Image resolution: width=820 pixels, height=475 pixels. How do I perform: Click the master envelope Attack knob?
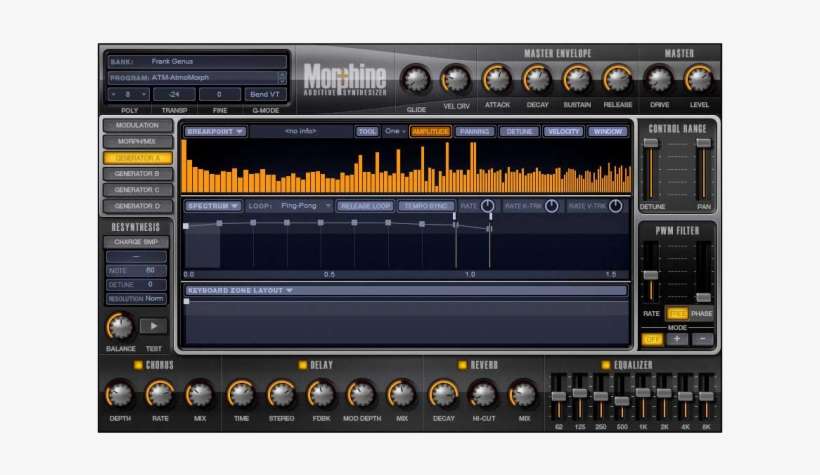click(x=497, y=80)
